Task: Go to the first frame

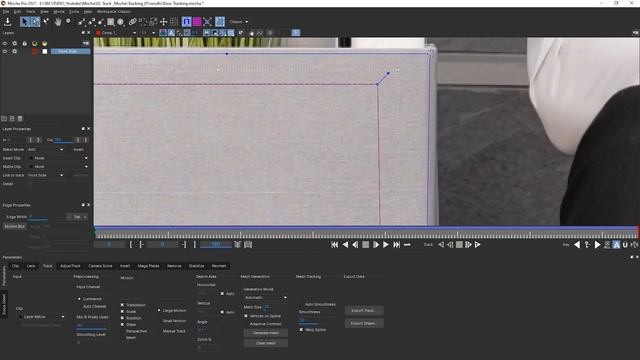Action: tap(335, 244)
